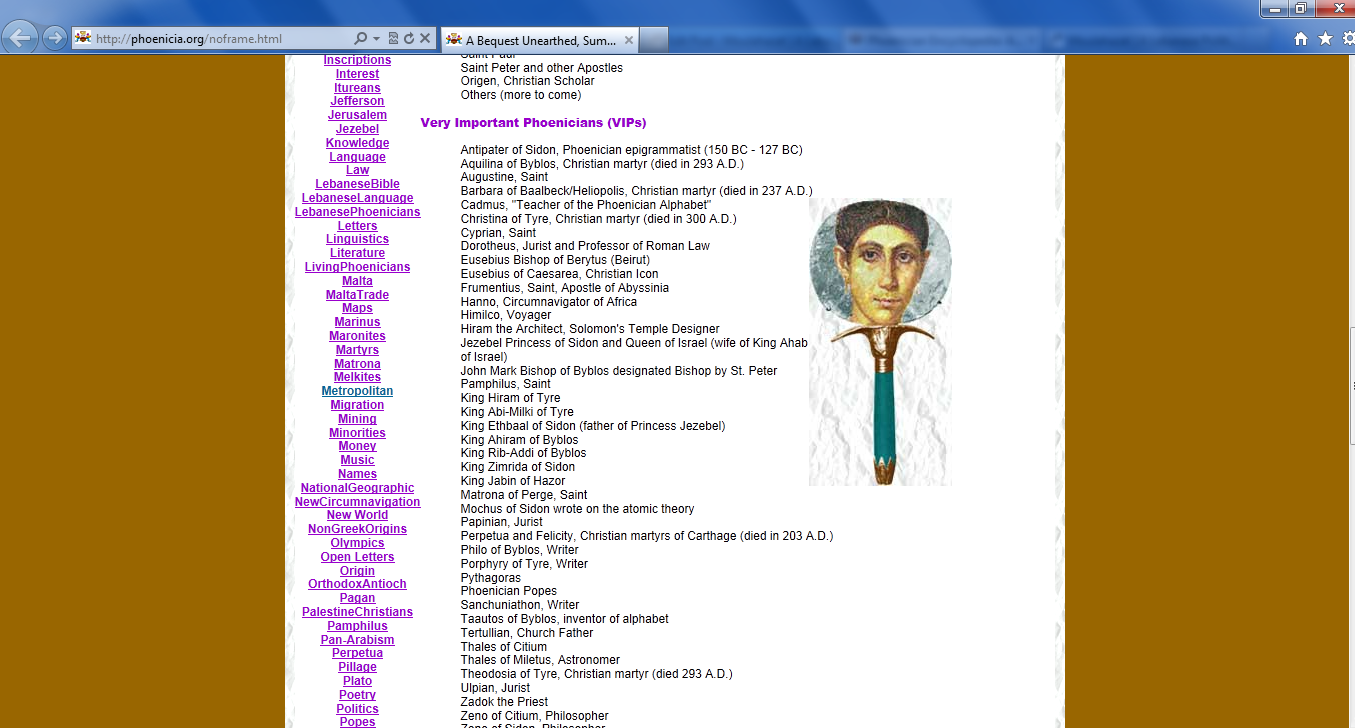Open the browser Home page icon
The image size is (1355, 728).
[x=1301, y=39]
